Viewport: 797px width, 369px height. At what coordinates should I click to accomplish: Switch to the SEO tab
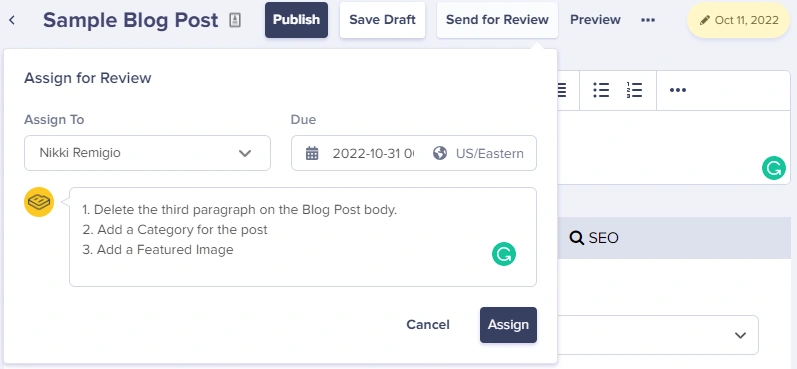pos(594,238)
